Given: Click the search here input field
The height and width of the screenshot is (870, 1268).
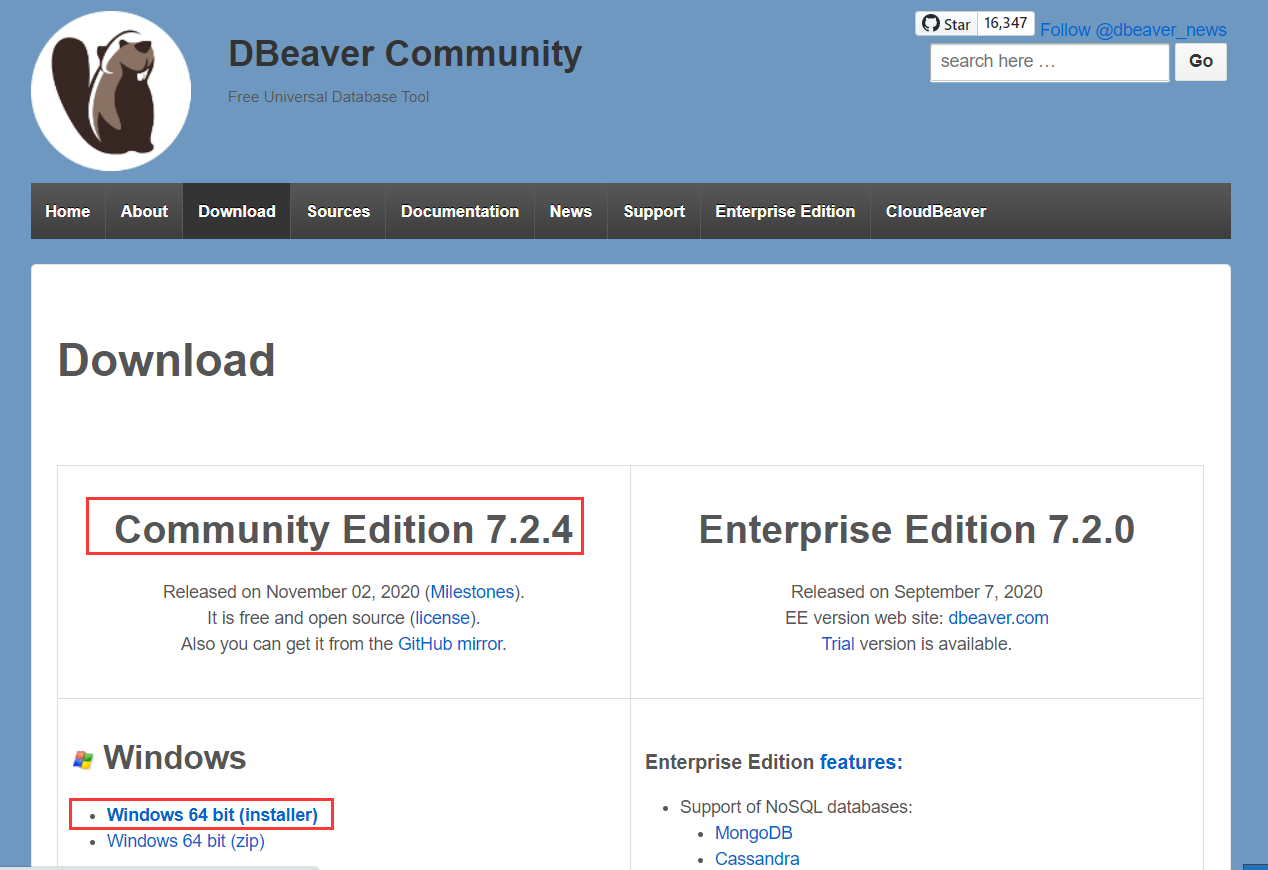Looking at the screenshot, I should tap(1048, 61).
